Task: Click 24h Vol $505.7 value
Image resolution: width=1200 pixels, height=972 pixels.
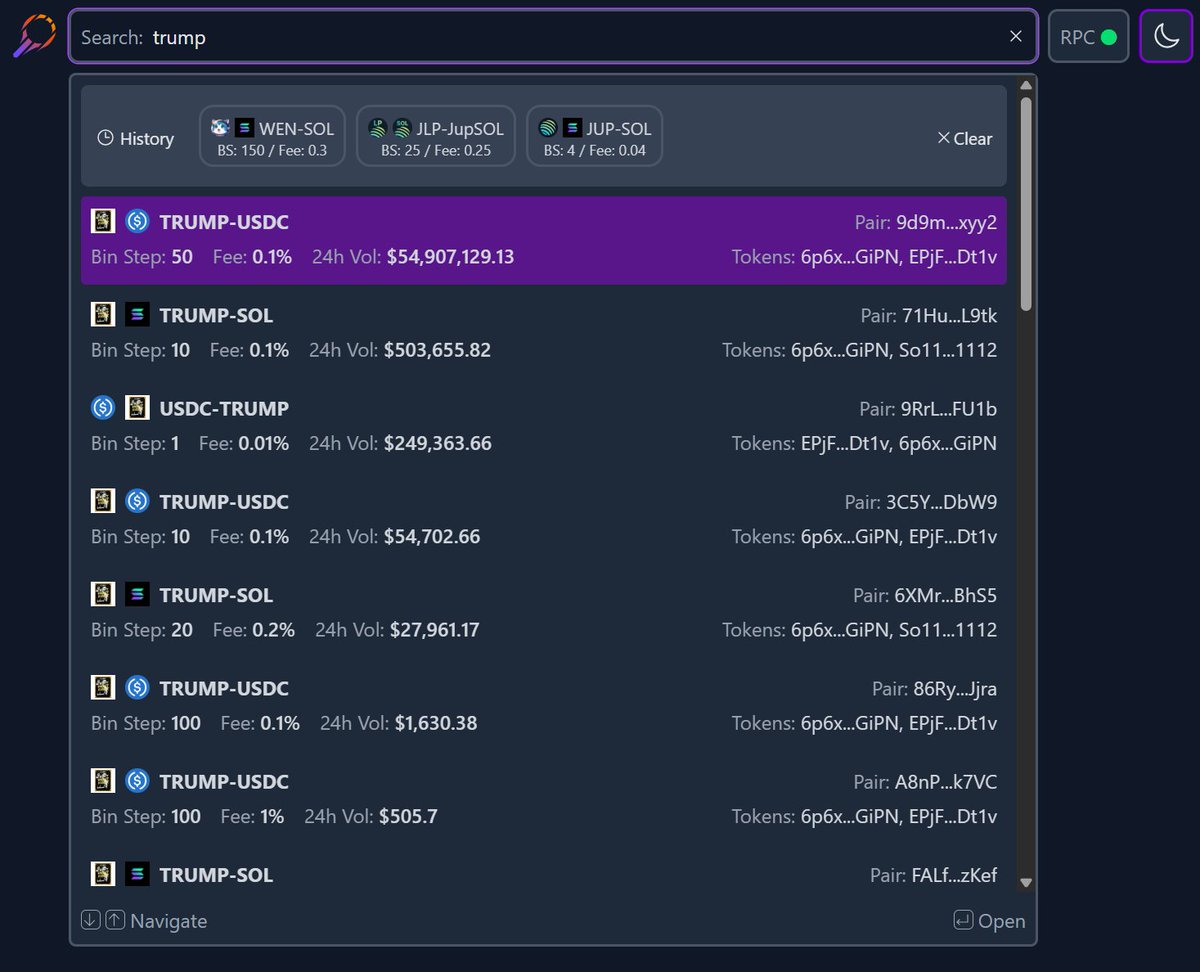Action: pos(408,816)
